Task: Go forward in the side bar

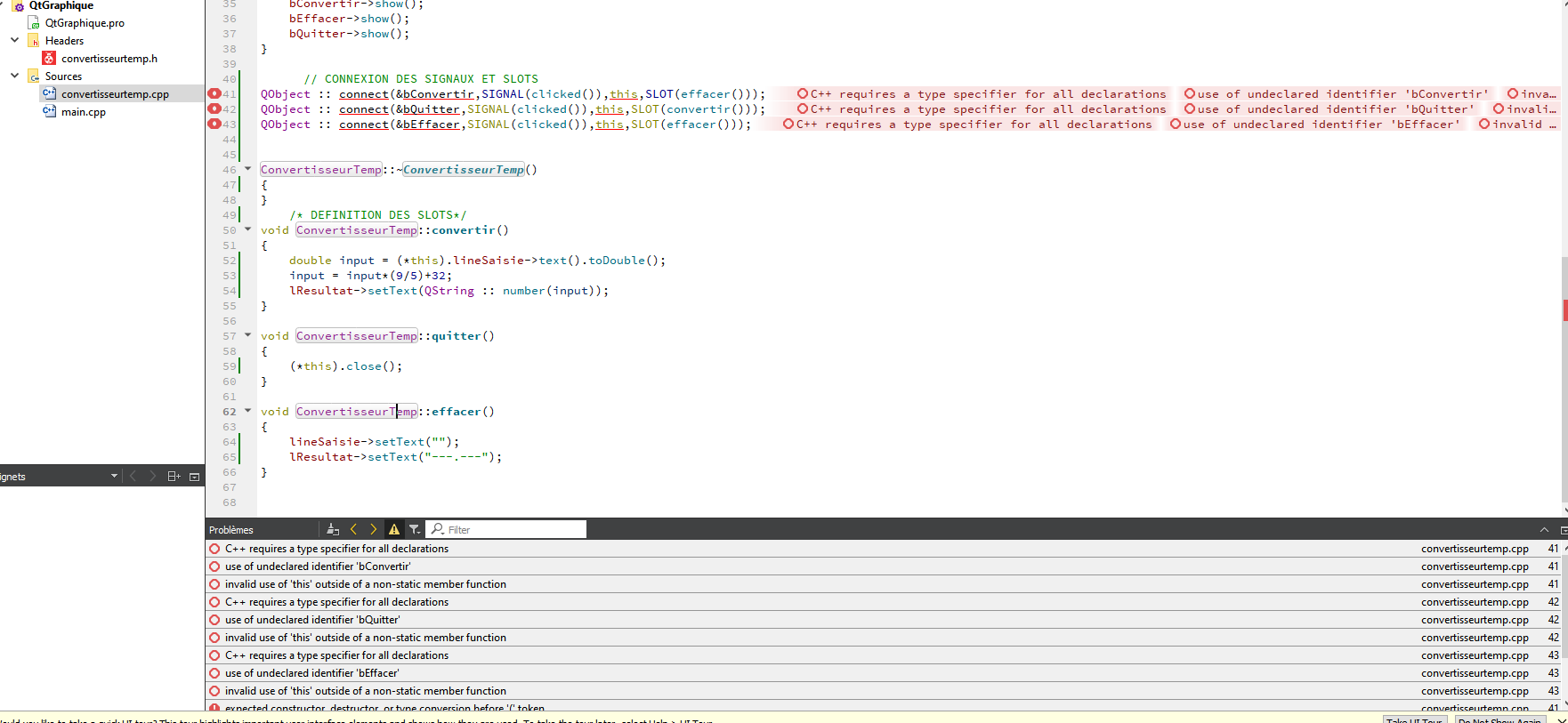Action: click(152, 476)
